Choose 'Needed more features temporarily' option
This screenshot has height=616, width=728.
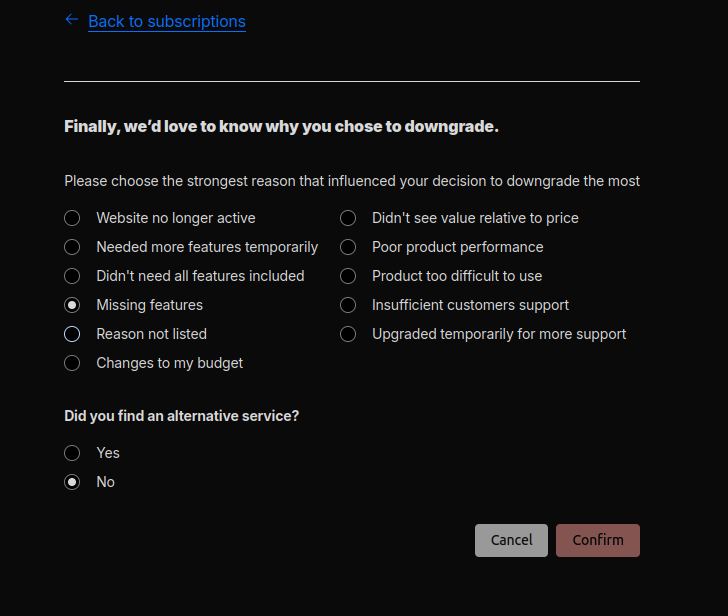(72, 247)
